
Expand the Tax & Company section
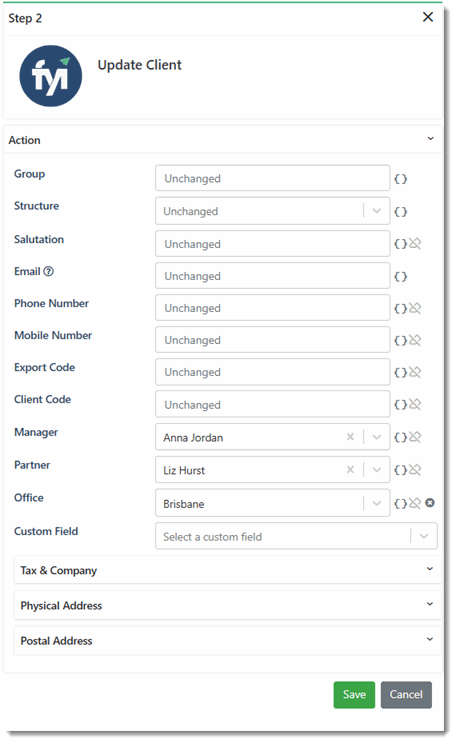228,570
